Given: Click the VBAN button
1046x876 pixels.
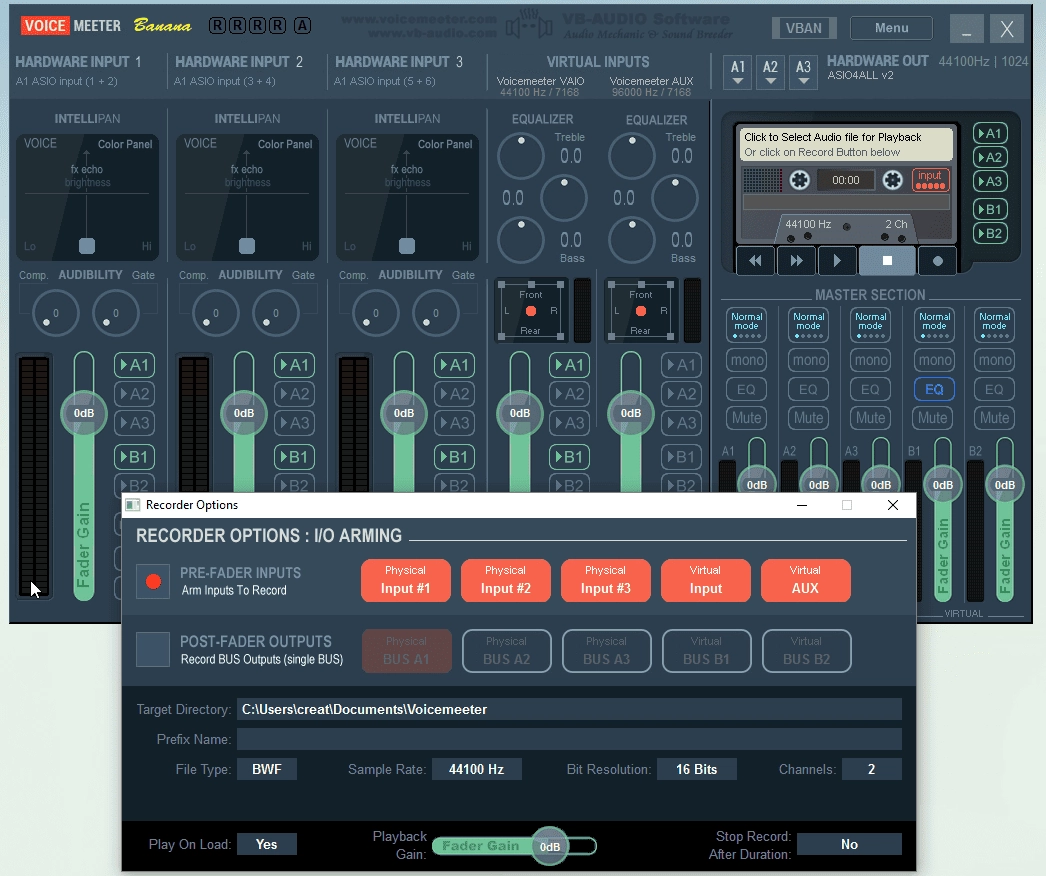Looking at the screenshot, I should (x=804, y=28).
